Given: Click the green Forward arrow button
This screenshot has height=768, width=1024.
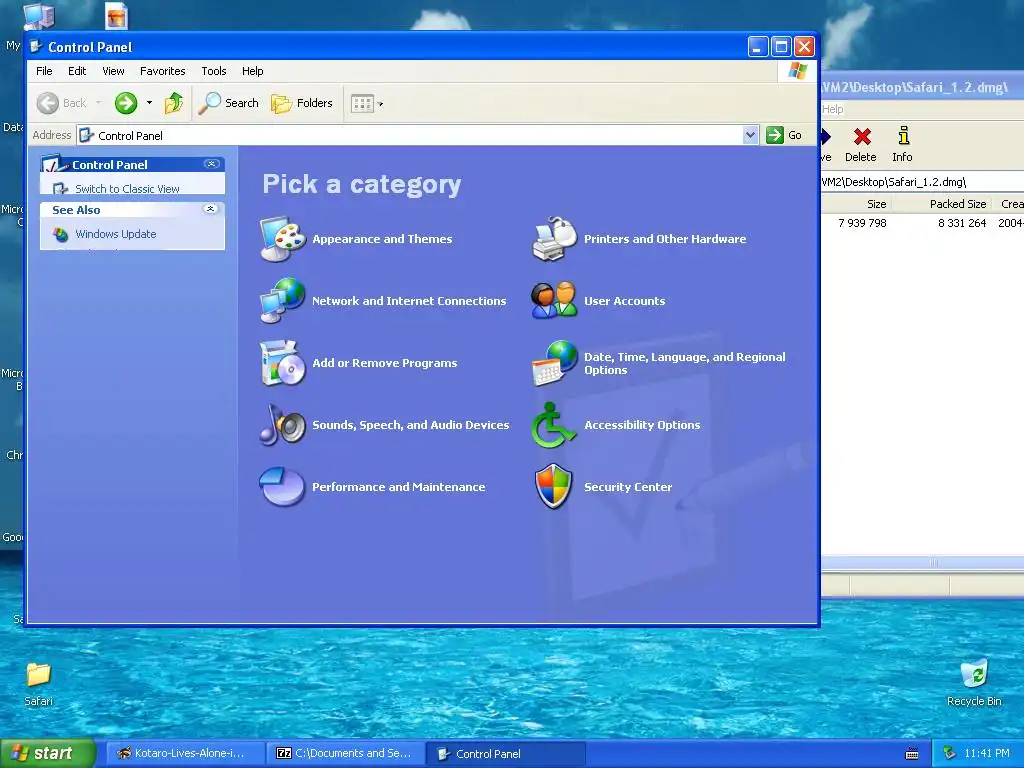Looking at the screenshot, I should 126,103.
